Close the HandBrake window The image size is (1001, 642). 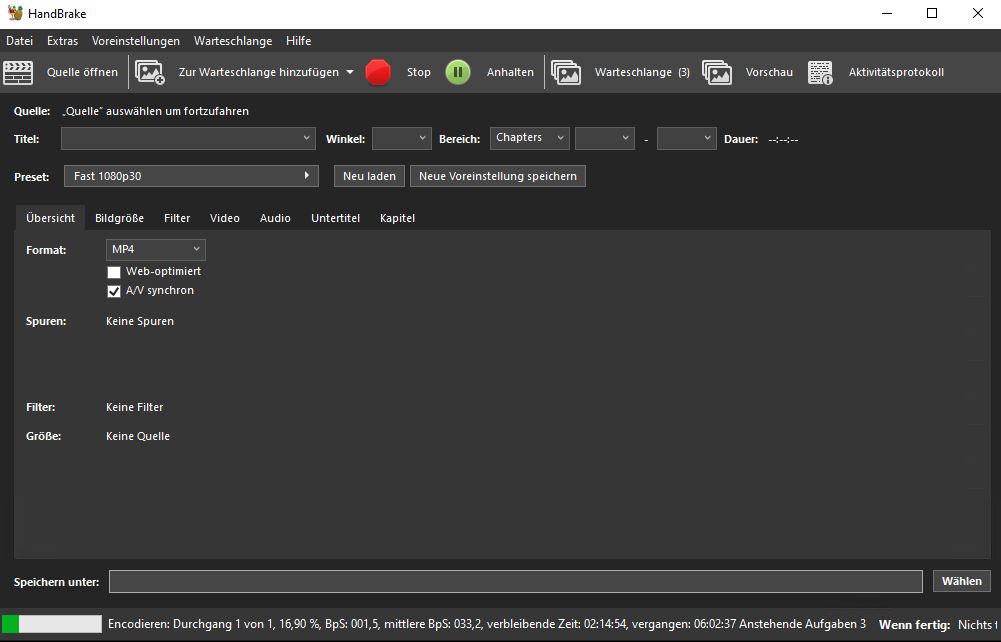tap(977, 13)
